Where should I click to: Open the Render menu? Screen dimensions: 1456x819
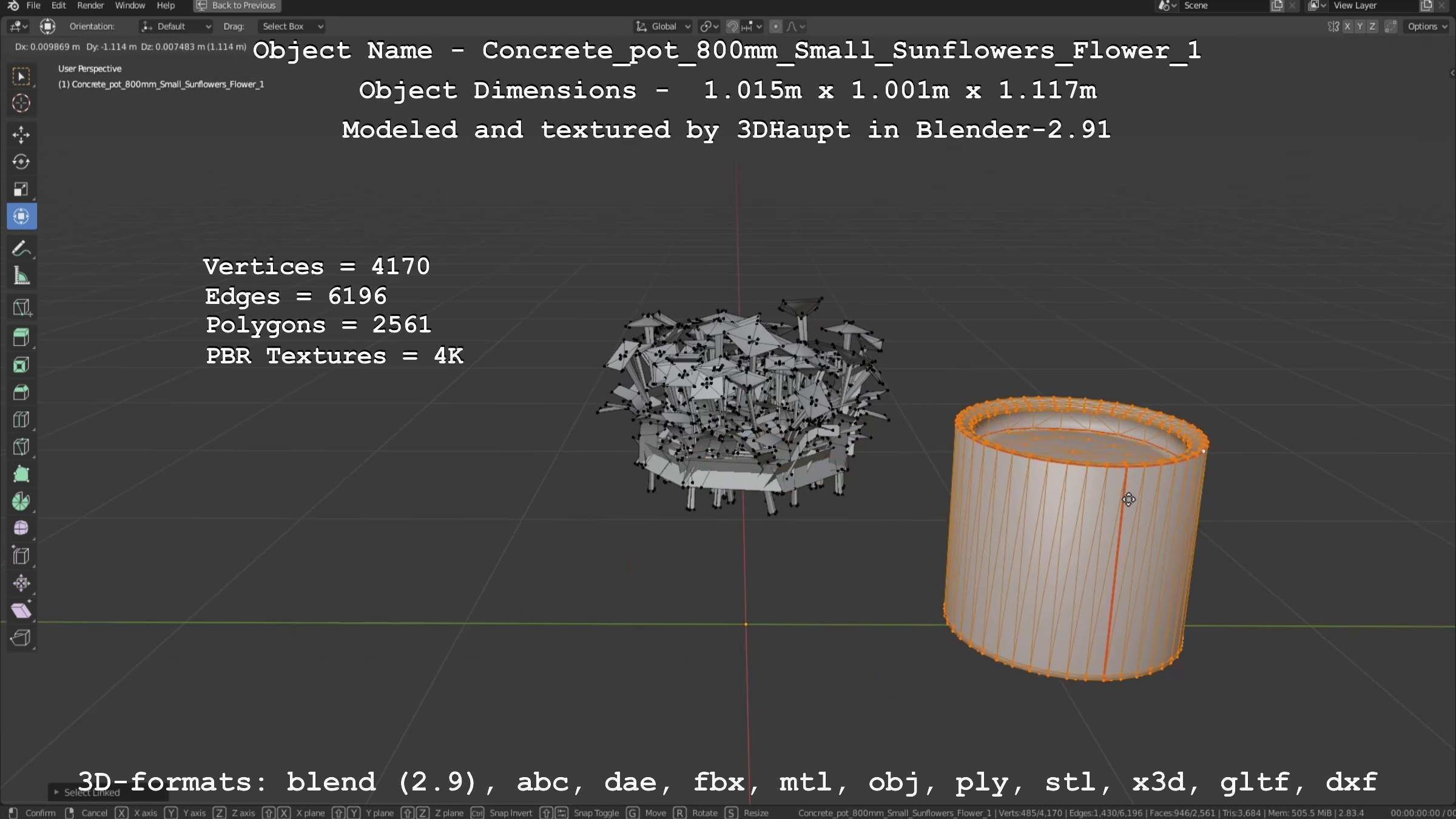pos(90,5)
